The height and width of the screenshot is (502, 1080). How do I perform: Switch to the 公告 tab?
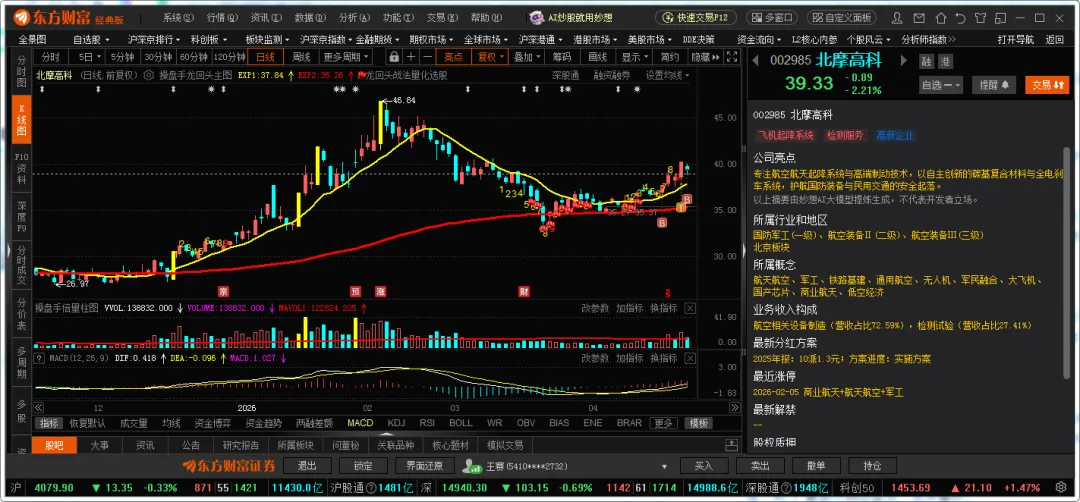(x=191, y=446)
